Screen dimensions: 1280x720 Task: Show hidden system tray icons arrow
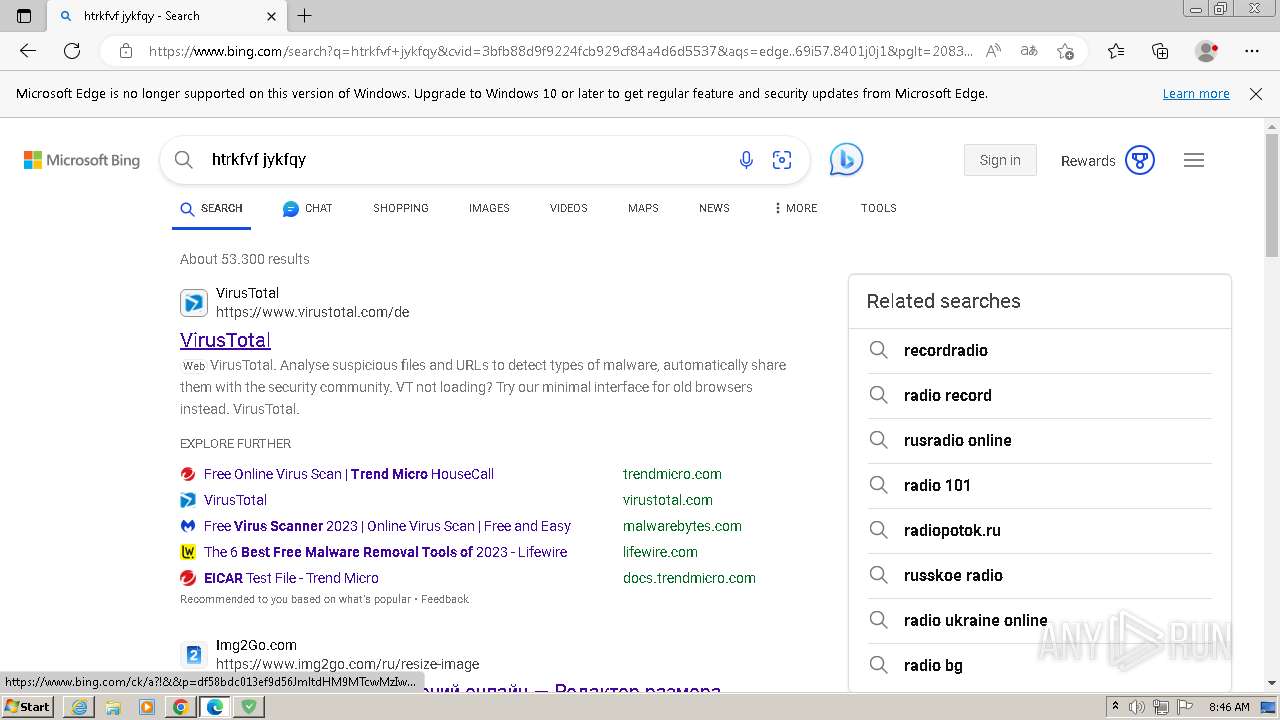[1115, 707]
